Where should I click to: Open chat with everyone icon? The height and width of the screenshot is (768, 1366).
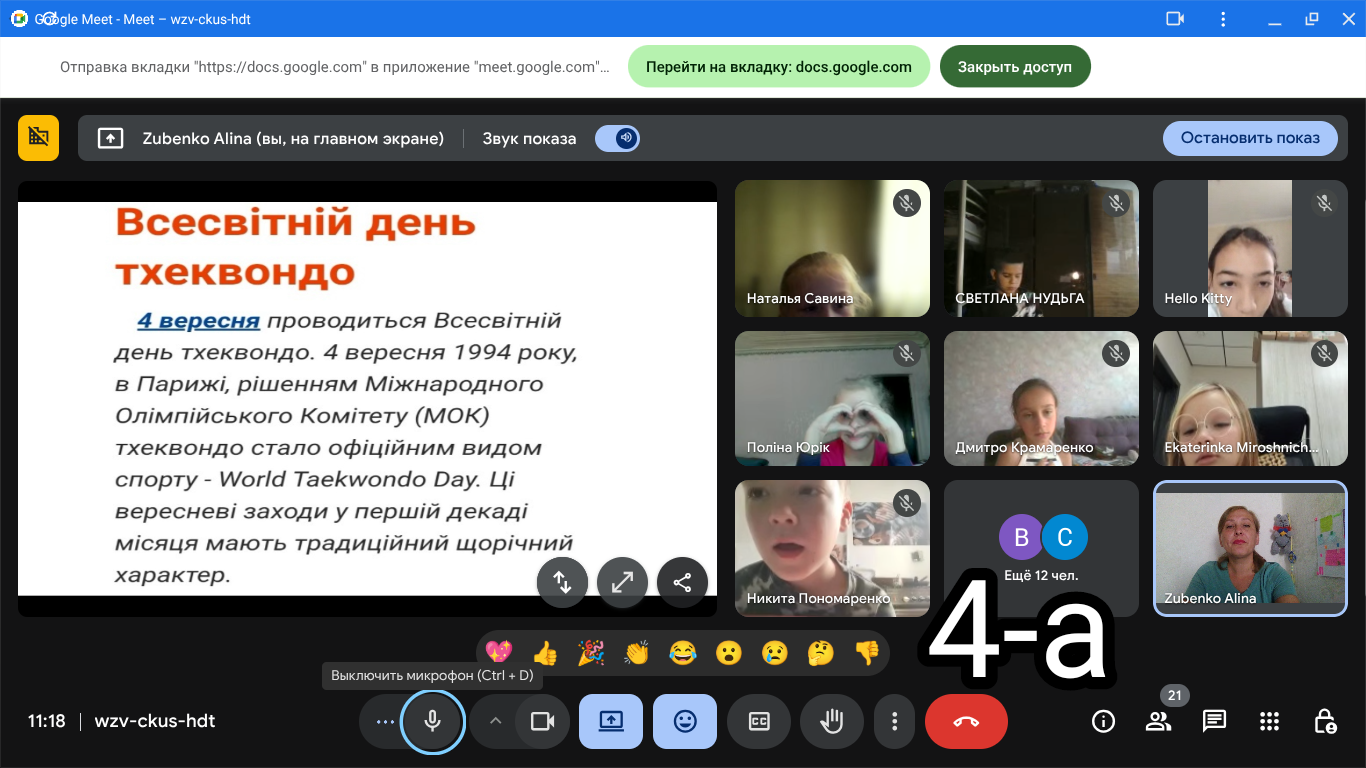(x=1214, y=721)
